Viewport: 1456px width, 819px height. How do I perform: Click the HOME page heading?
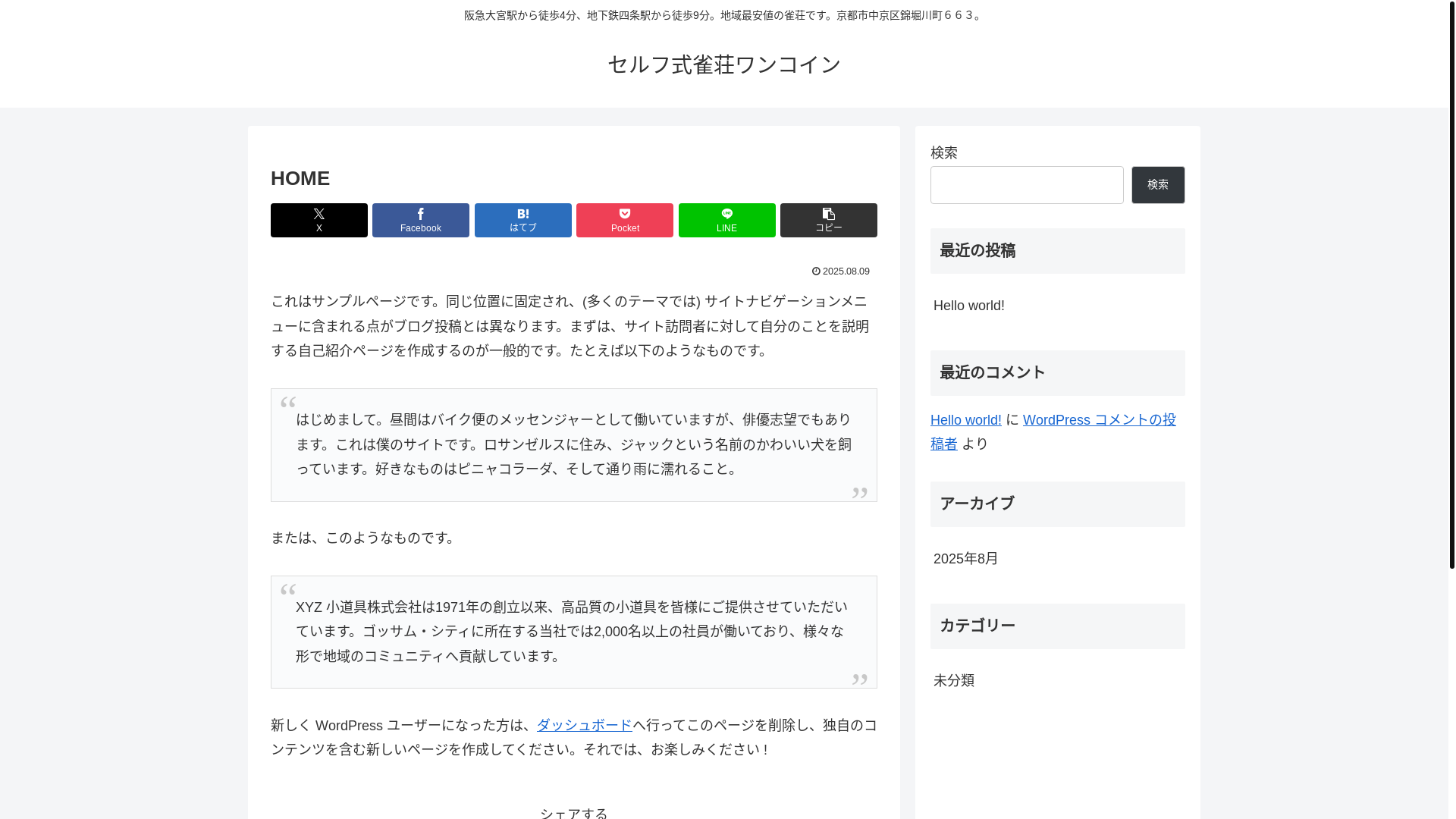pyautogui.click(x=300, y=178)
